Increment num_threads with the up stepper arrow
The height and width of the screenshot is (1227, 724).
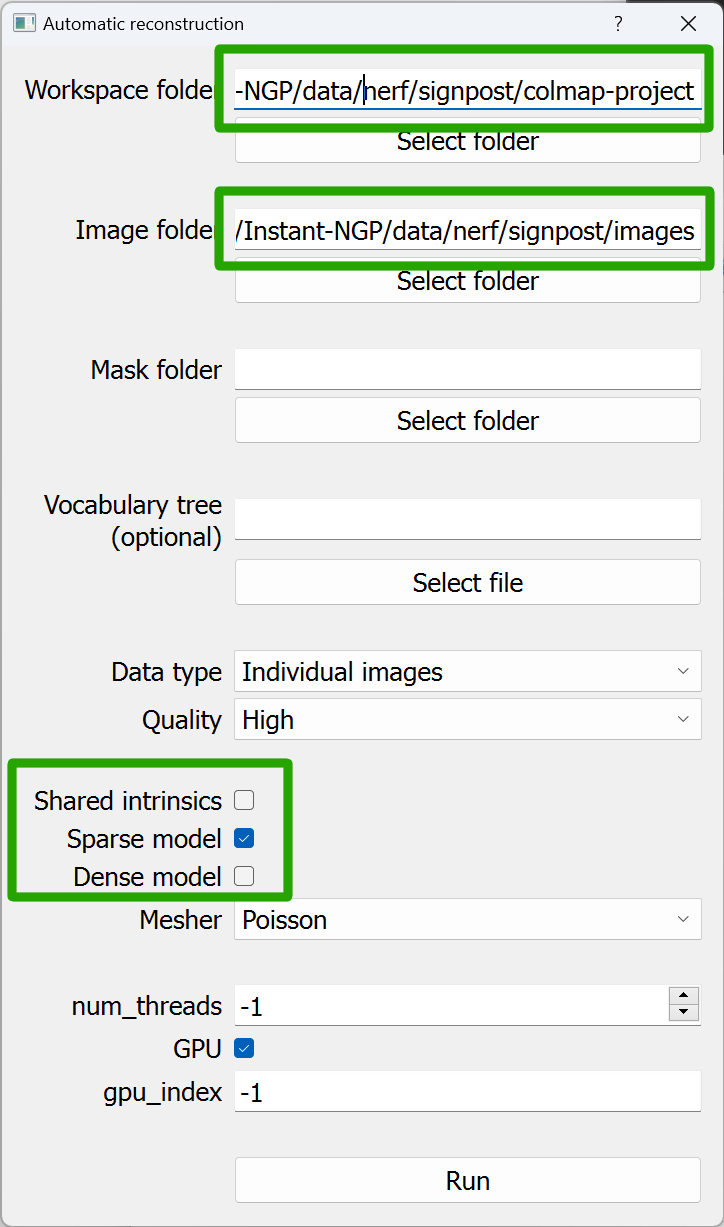684,997
